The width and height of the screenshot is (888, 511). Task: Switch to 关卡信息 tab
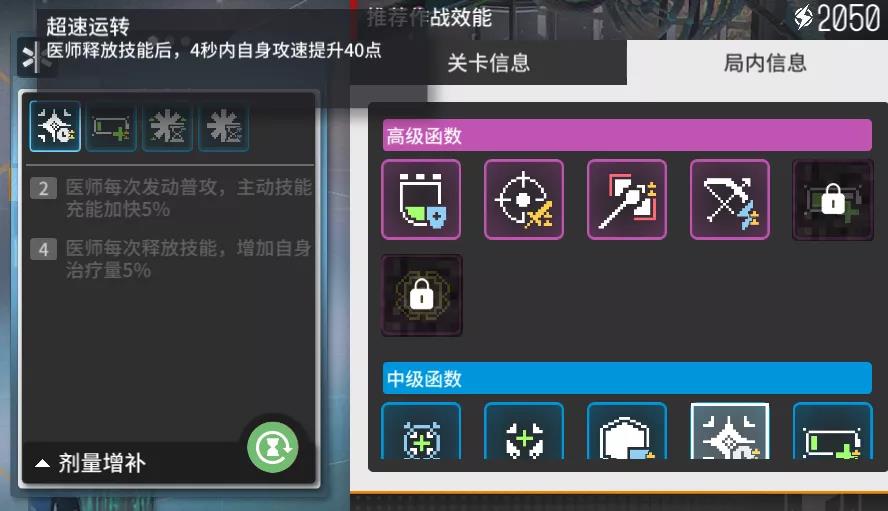coord(488,62)
